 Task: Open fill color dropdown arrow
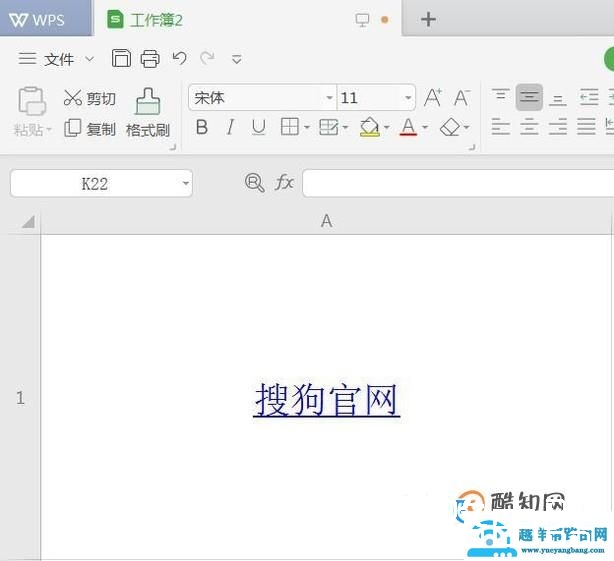(386, 127)
